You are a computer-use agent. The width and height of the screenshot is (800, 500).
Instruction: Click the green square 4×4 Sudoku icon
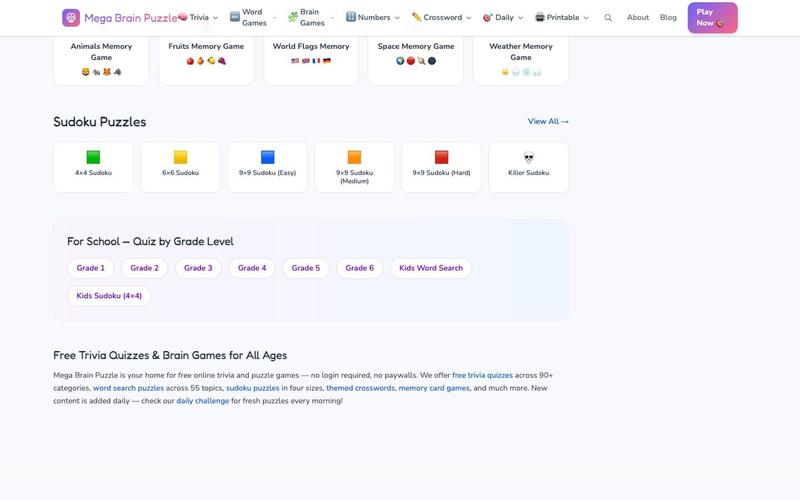point(93,157)
